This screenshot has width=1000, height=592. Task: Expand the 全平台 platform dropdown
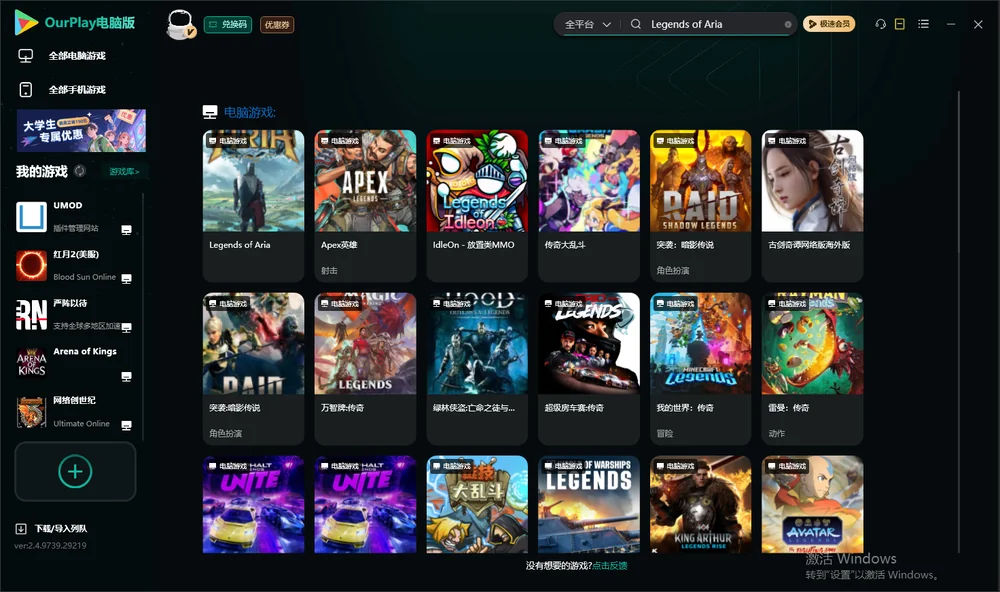pyautogui.click(x=587, y=24)
